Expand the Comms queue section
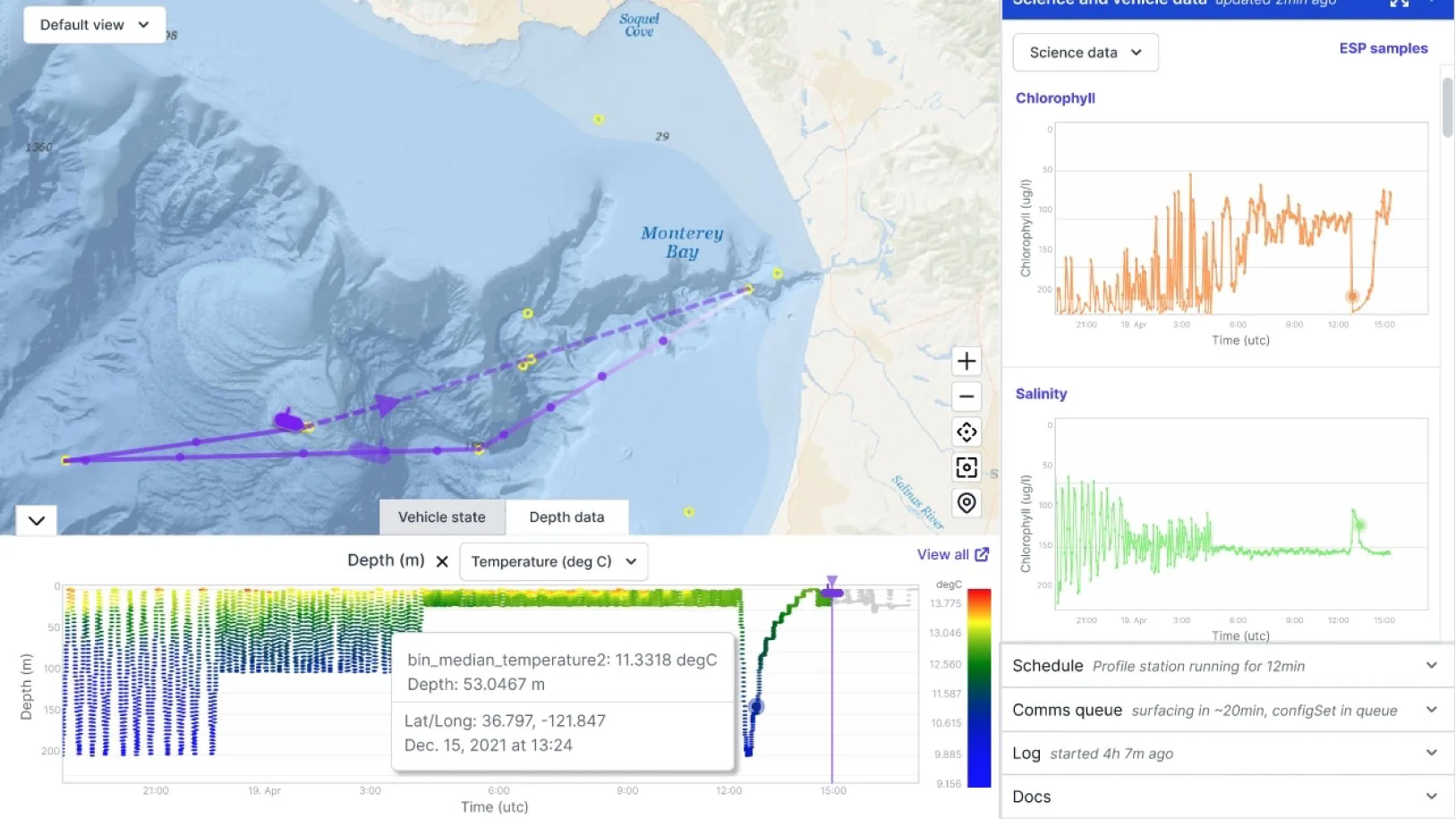Viewport: 1456px width, 819px height. click(1225, 710)
